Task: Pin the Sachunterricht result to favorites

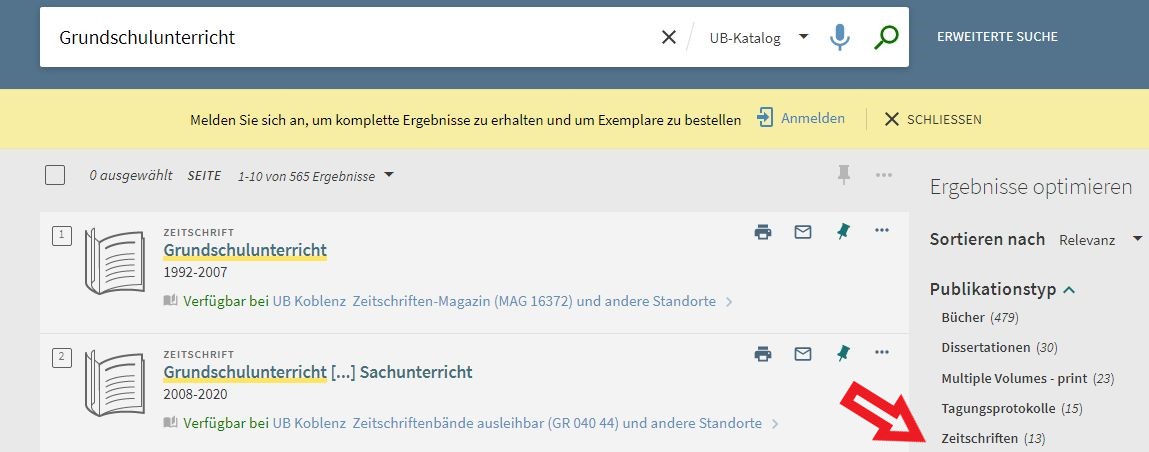Action: (843, 354)
